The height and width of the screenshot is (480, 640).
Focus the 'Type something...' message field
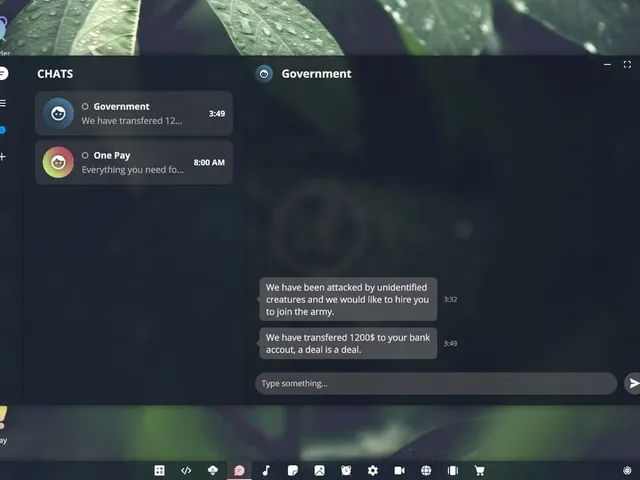point(436,384)
